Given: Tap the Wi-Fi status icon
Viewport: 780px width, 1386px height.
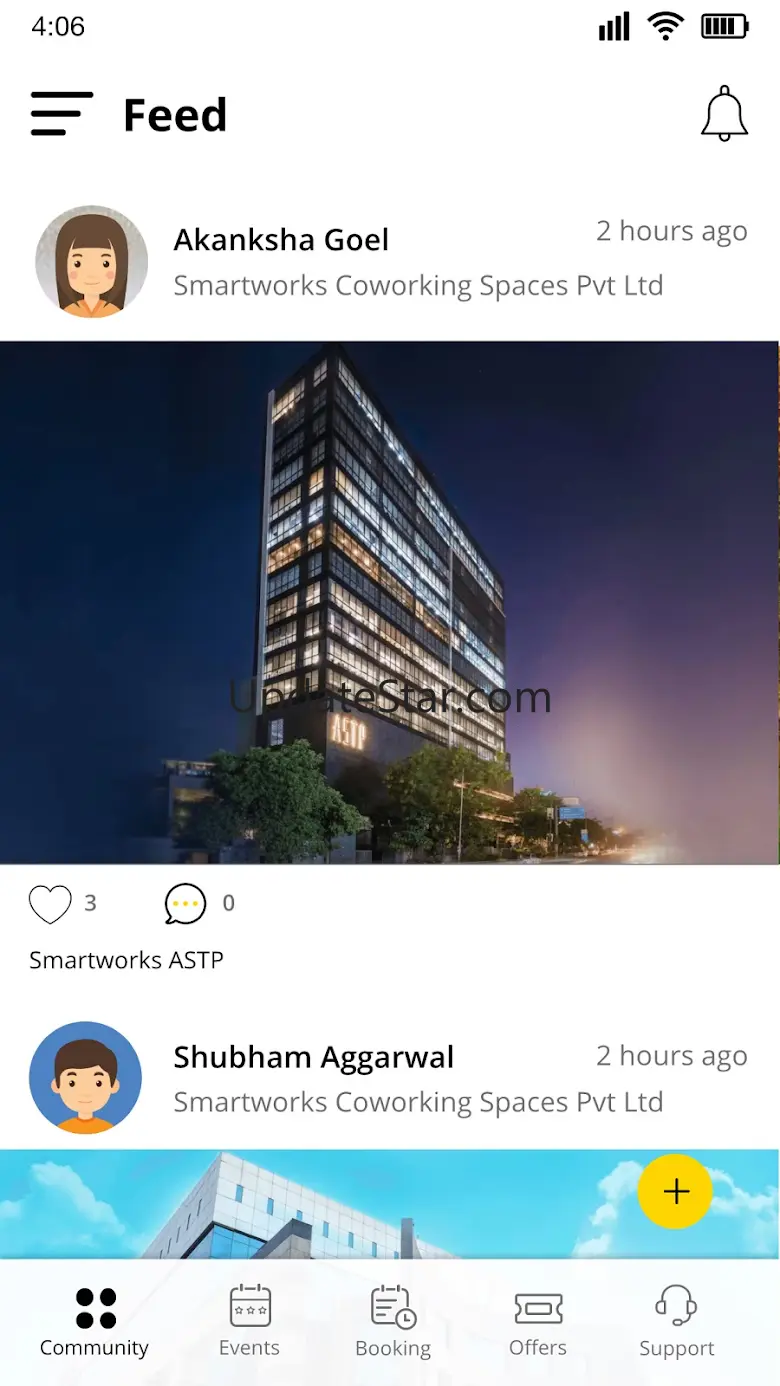Looking at the screenshot, I should pyautogui.click(x=665, y=26).
